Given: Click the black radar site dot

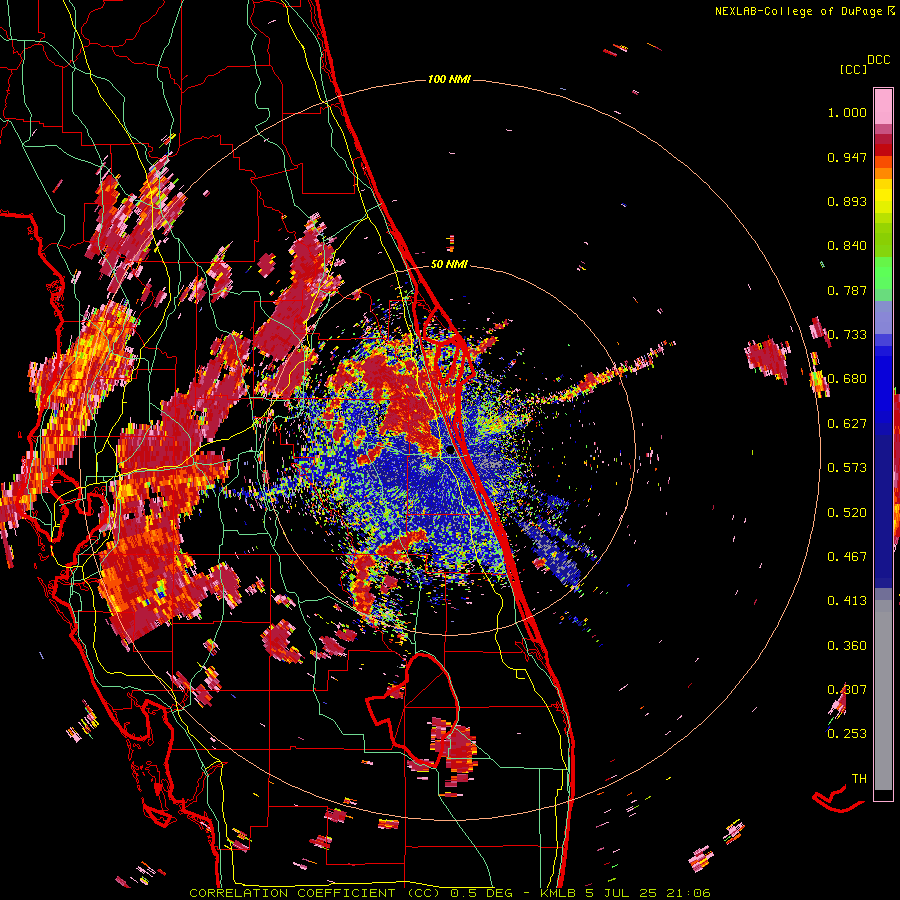Looking at the screenshot, I should (451, 451).
